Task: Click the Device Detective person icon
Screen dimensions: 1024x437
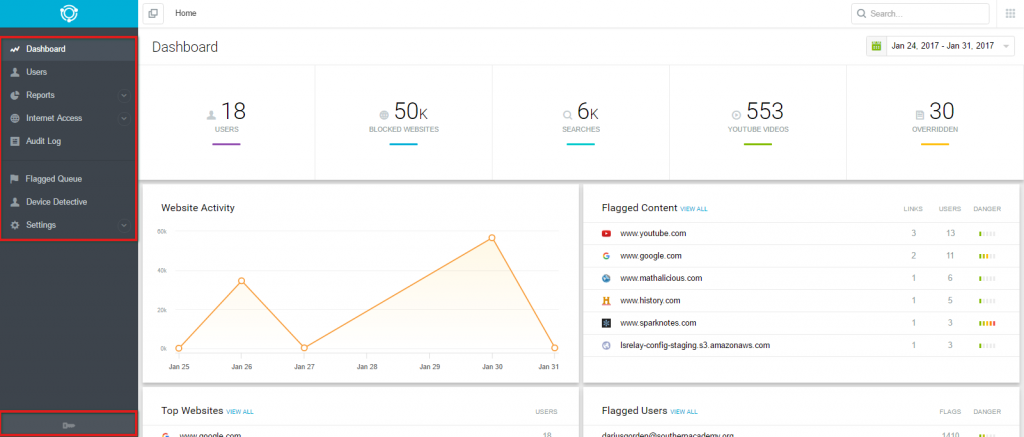Action: click(x=15, y=202)
